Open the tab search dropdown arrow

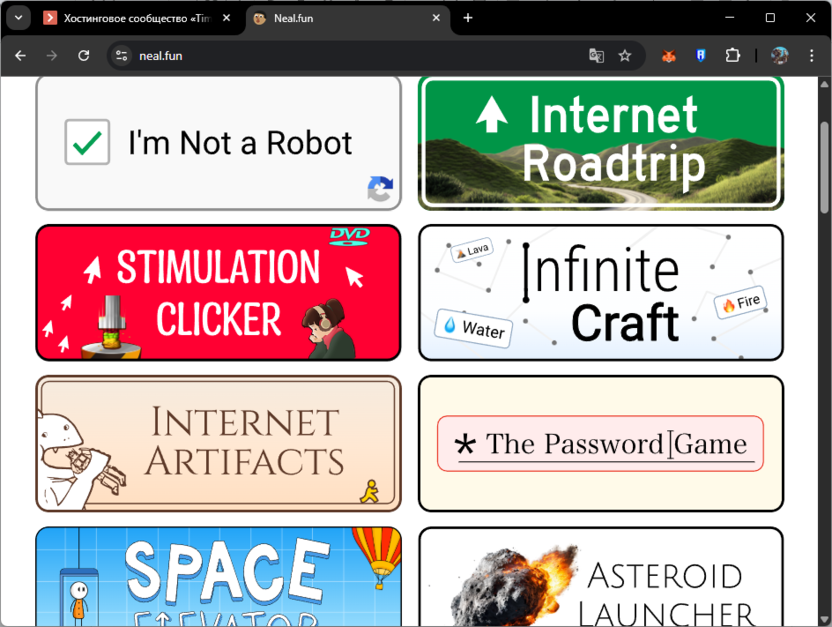coord(19,18)
